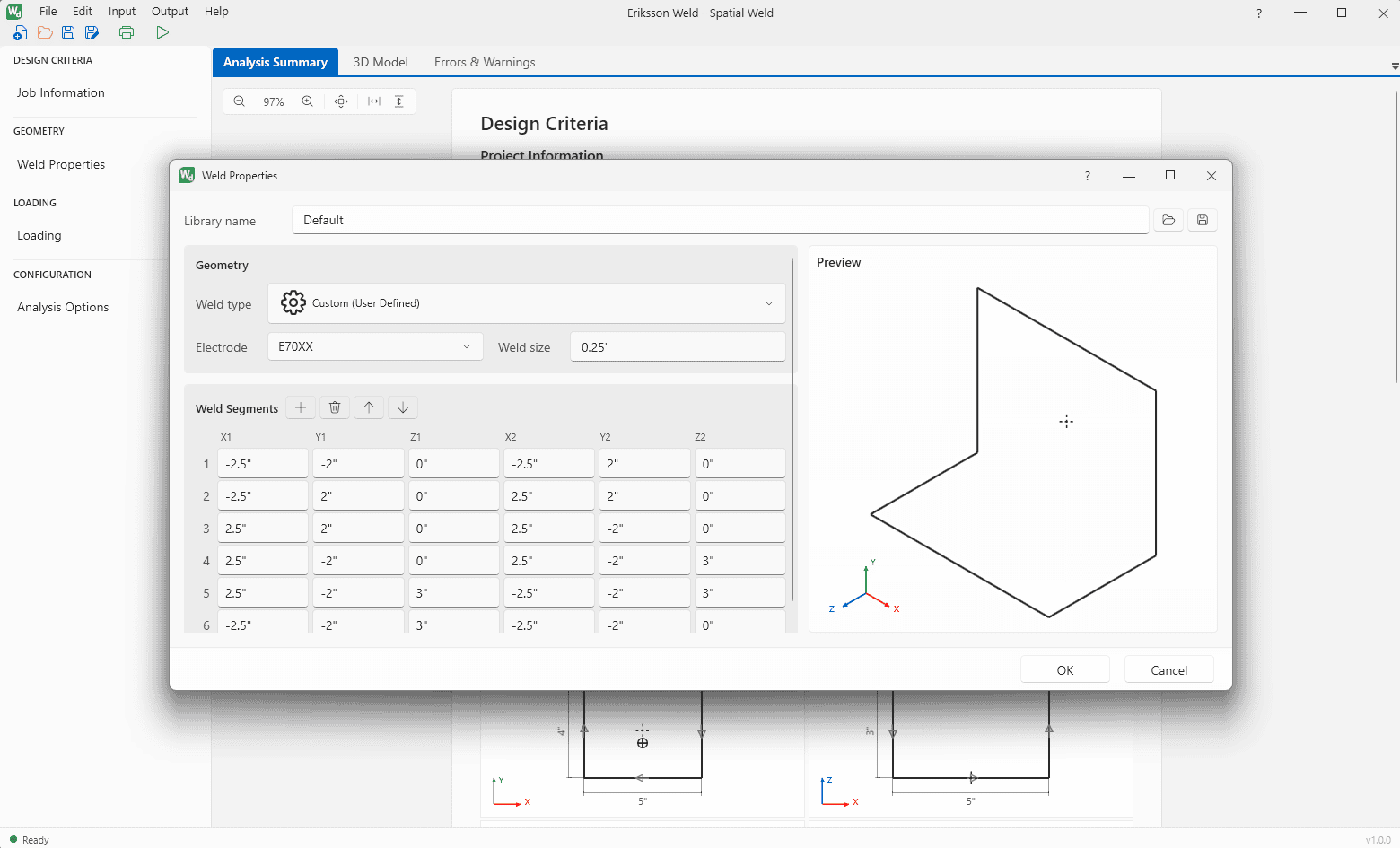Run the analysis with the green play icon
The width and height of the screenshot is (1400, 848).
click(x=162, y=32)
